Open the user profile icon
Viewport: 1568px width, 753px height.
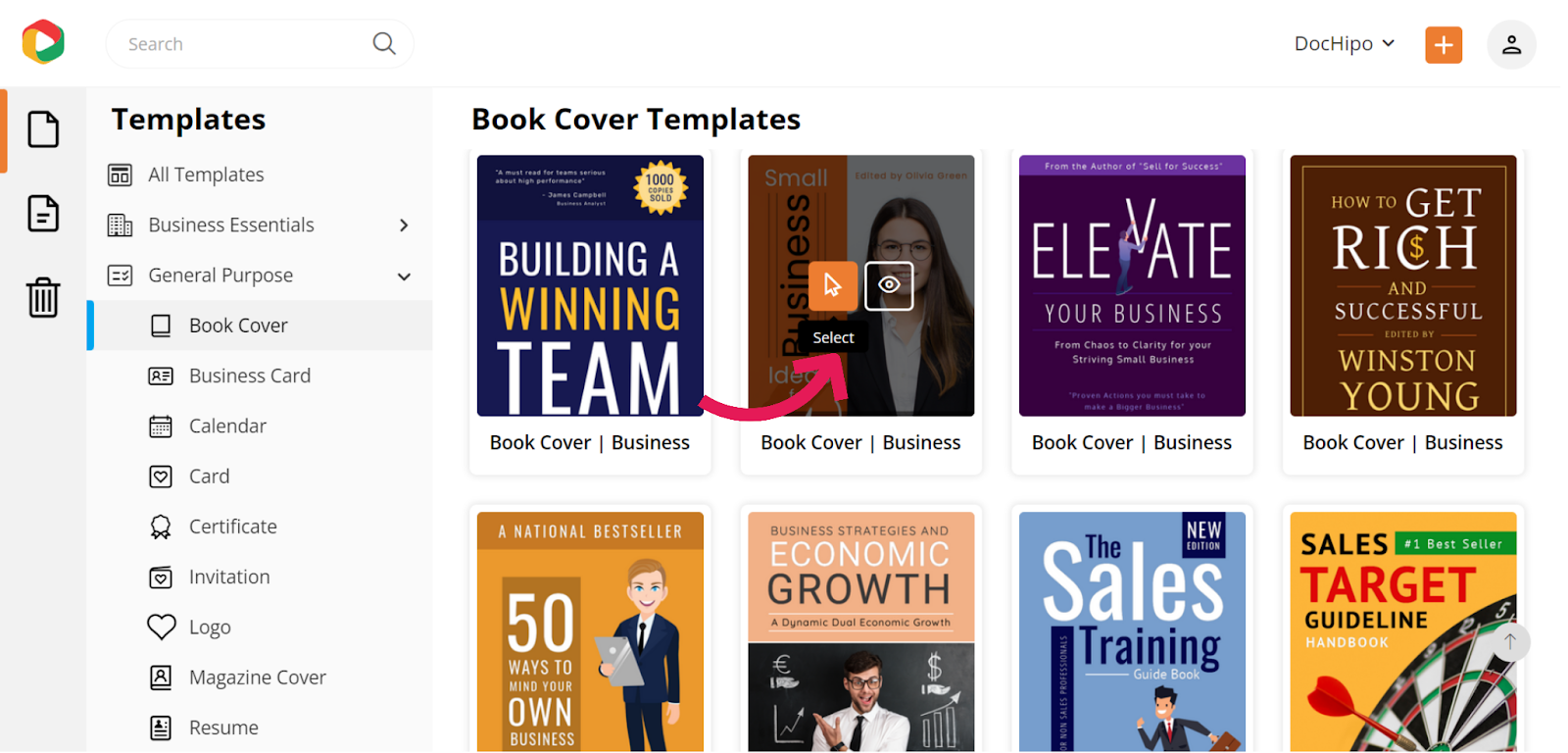[1511, 44]
